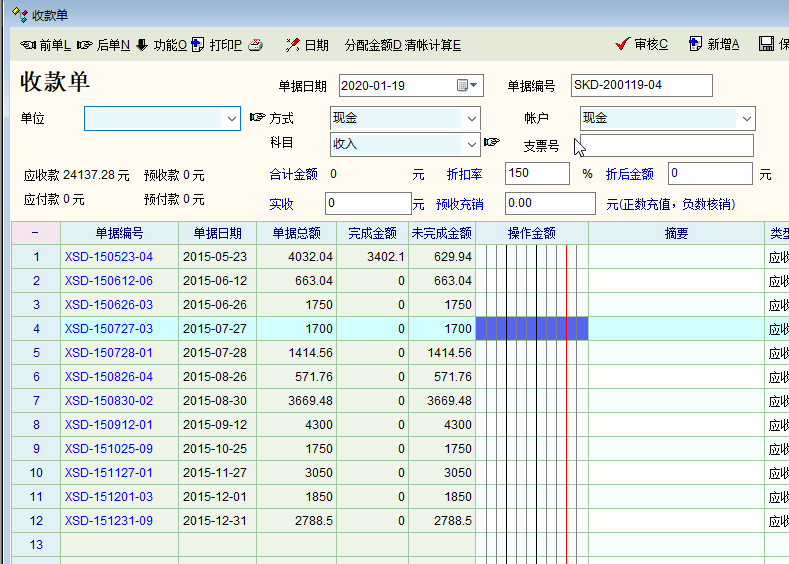Open document link XSD-150523-04
The image size is (789, 564).
coord(109,257)
